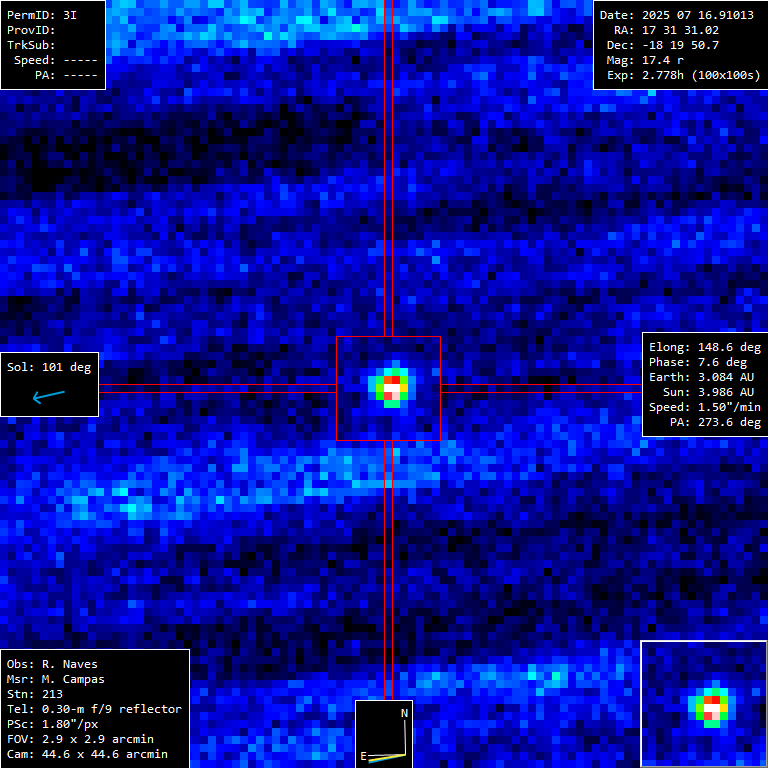Screen dimensions: 768x768
Task: Click the 'Cam: 44.6 x 44.6 arcmin' line
Action: click(x=87, y=754)
